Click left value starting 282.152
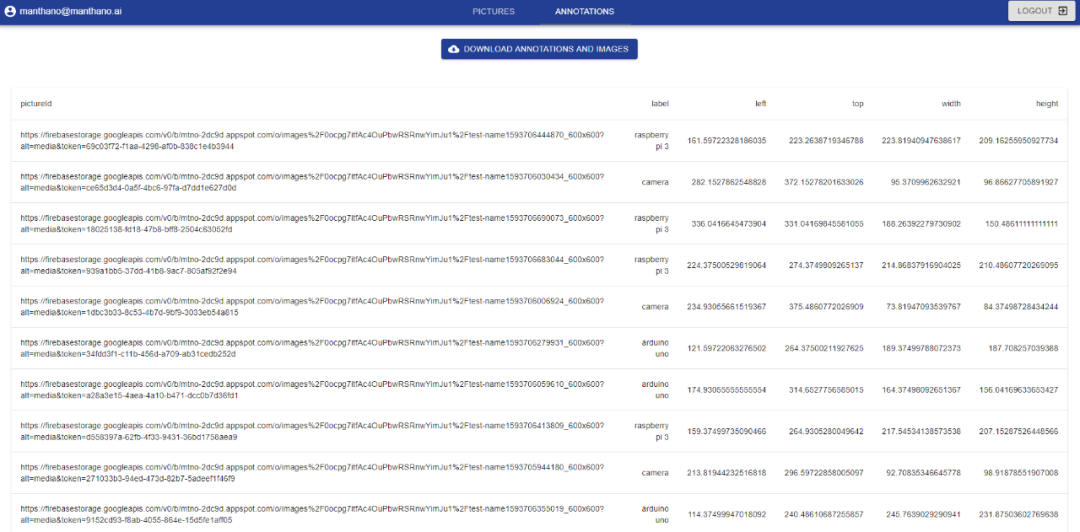The height and width of the screenshot is (532, 1080). 729,182
